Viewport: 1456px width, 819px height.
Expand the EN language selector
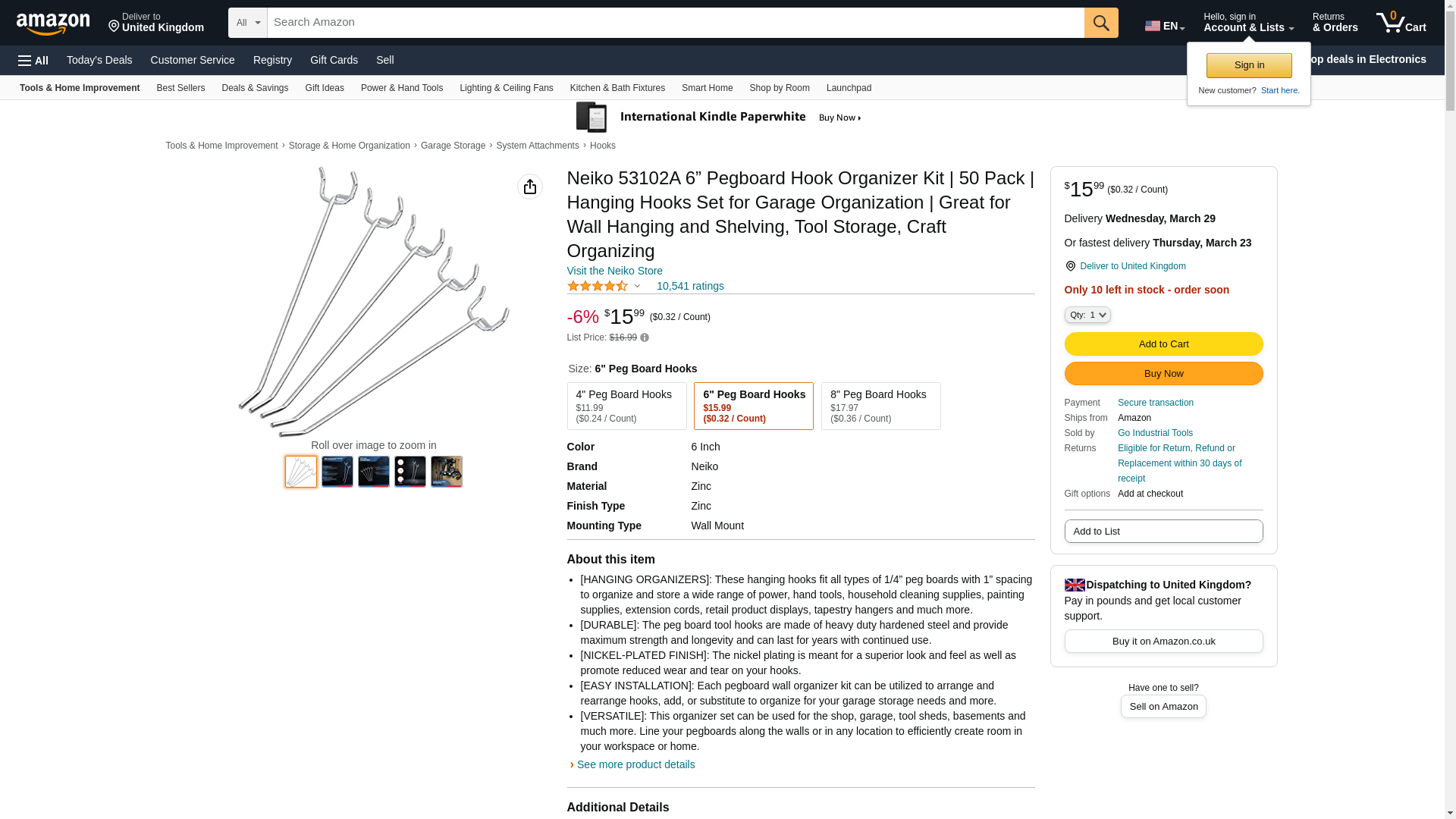pos(1164,26)
